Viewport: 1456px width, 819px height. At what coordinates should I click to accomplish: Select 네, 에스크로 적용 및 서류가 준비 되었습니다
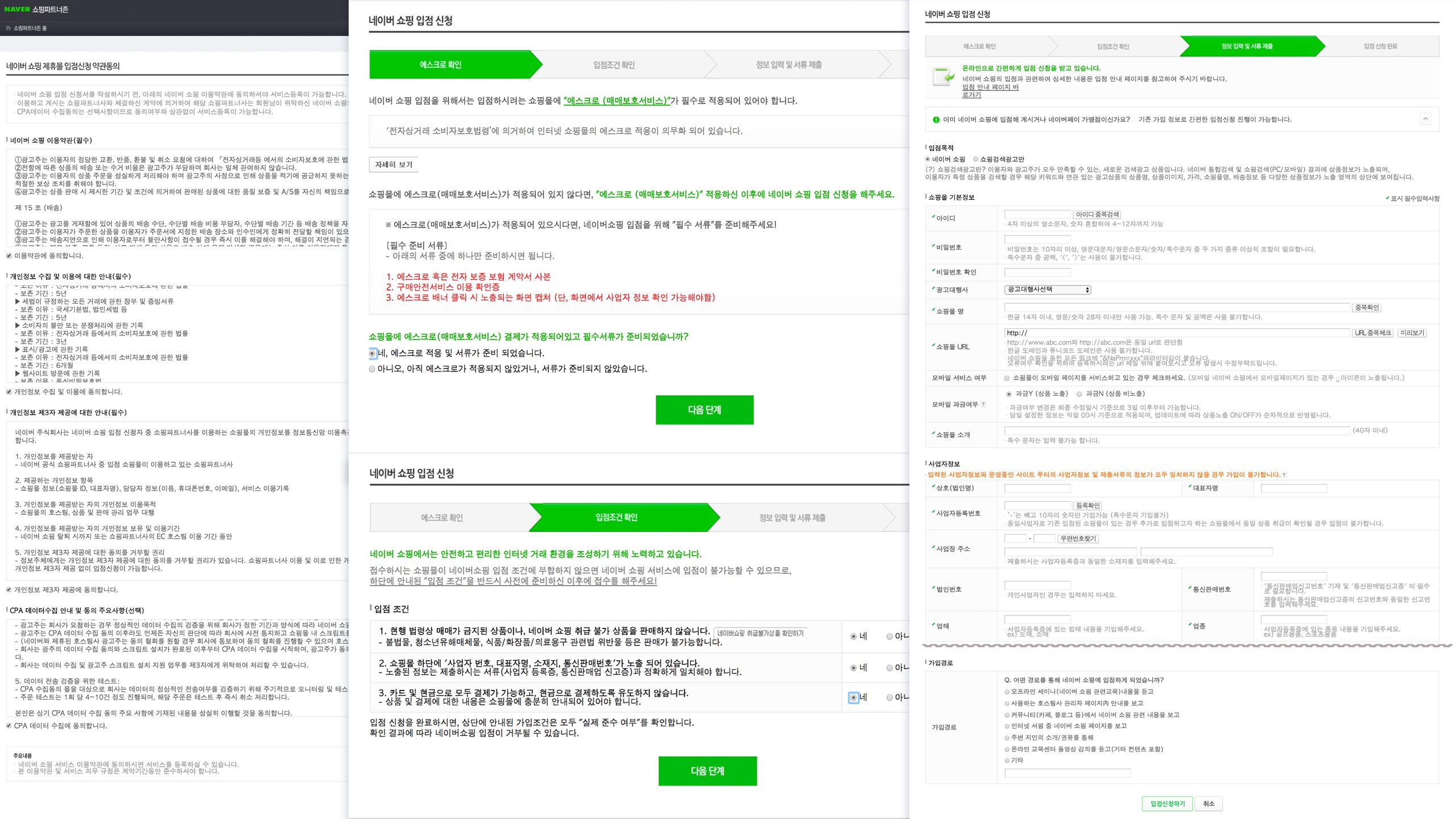click(372, 353)
